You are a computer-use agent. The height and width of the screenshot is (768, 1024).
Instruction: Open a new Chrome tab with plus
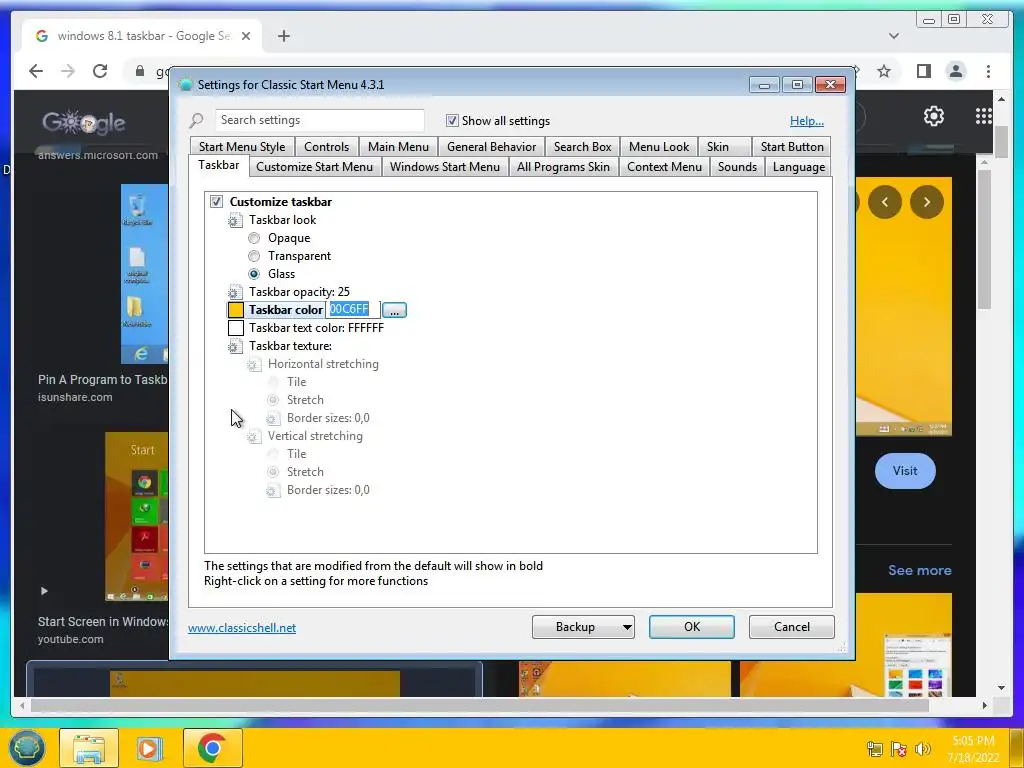(x=283, y=36)
